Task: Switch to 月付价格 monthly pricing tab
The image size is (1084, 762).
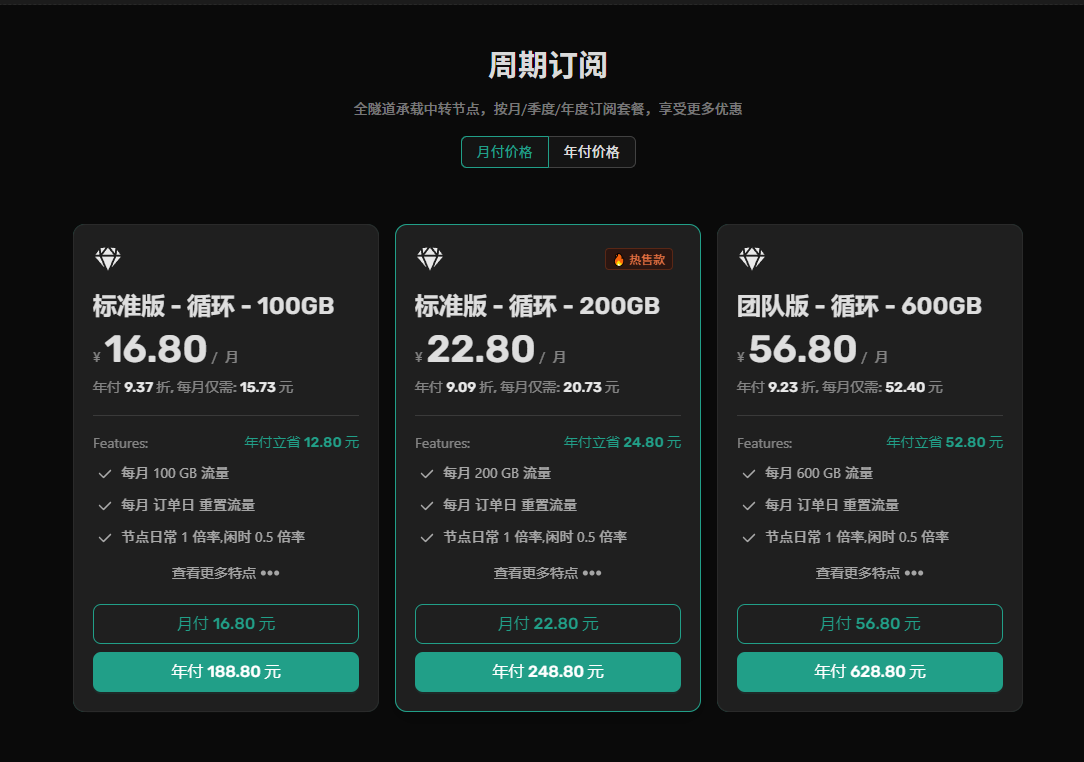Action: [x=505, y=152]
